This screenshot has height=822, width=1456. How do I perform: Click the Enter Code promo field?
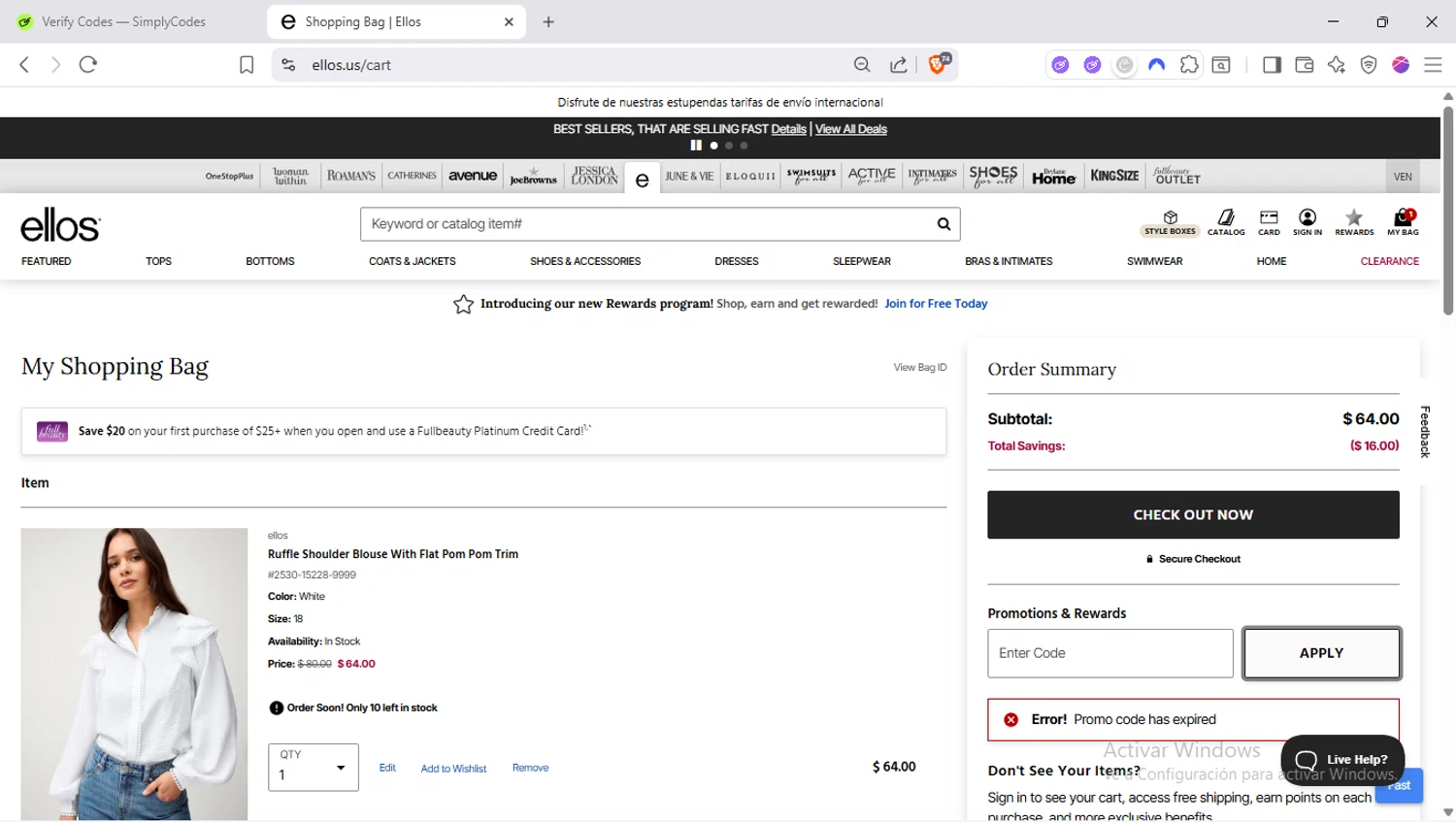click(x=1110, y=653)
